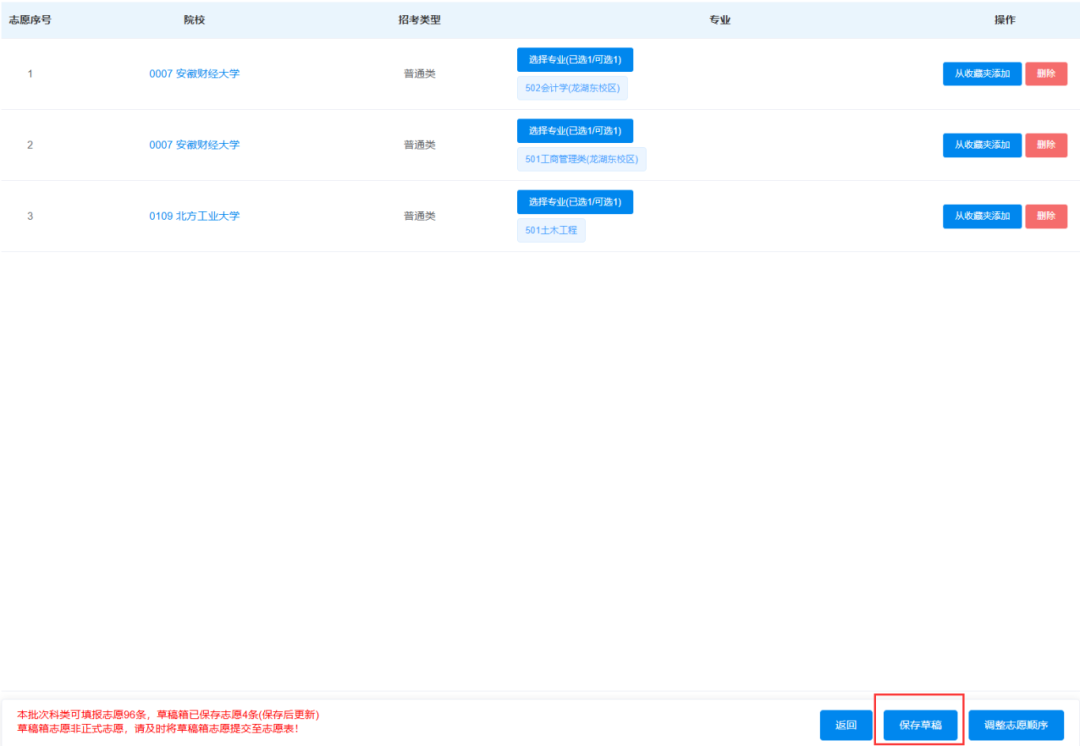Click 选择专业 button for volunteer 2
Image resolution: width=1080 pixels, height=746 pixels.
574,131
